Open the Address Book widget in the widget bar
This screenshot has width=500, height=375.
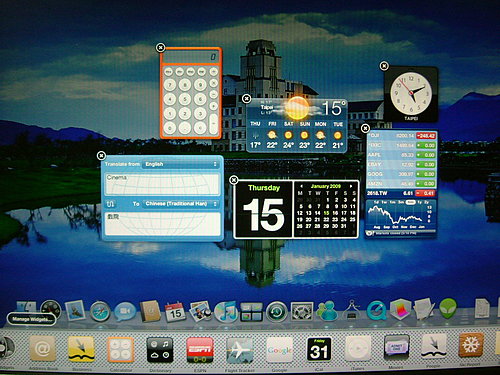[42, 349]
